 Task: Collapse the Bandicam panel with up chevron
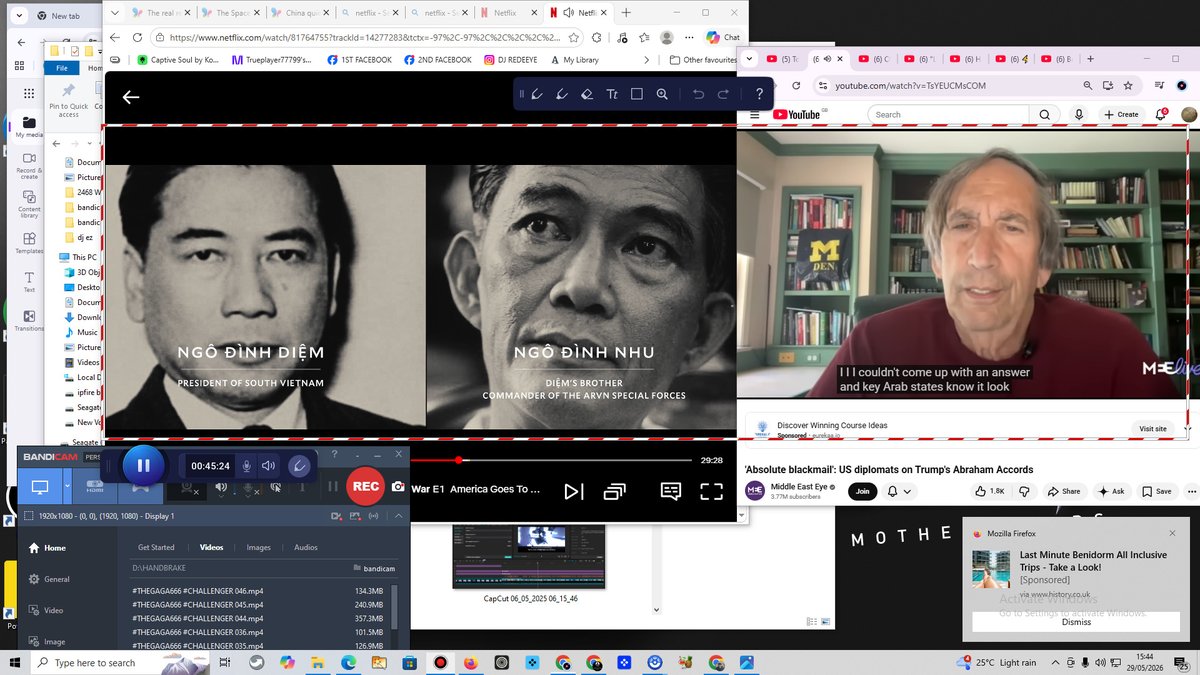[x=398, y=516]
